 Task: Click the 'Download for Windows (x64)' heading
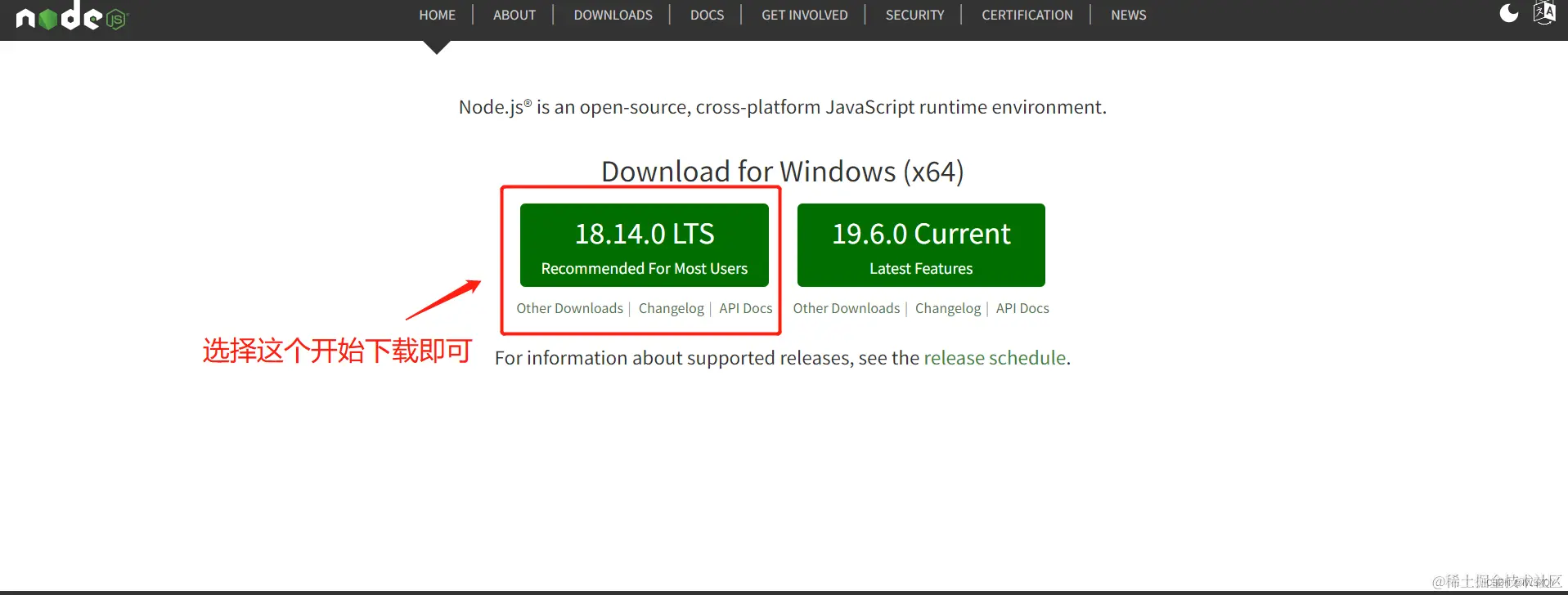coord(783,172)
